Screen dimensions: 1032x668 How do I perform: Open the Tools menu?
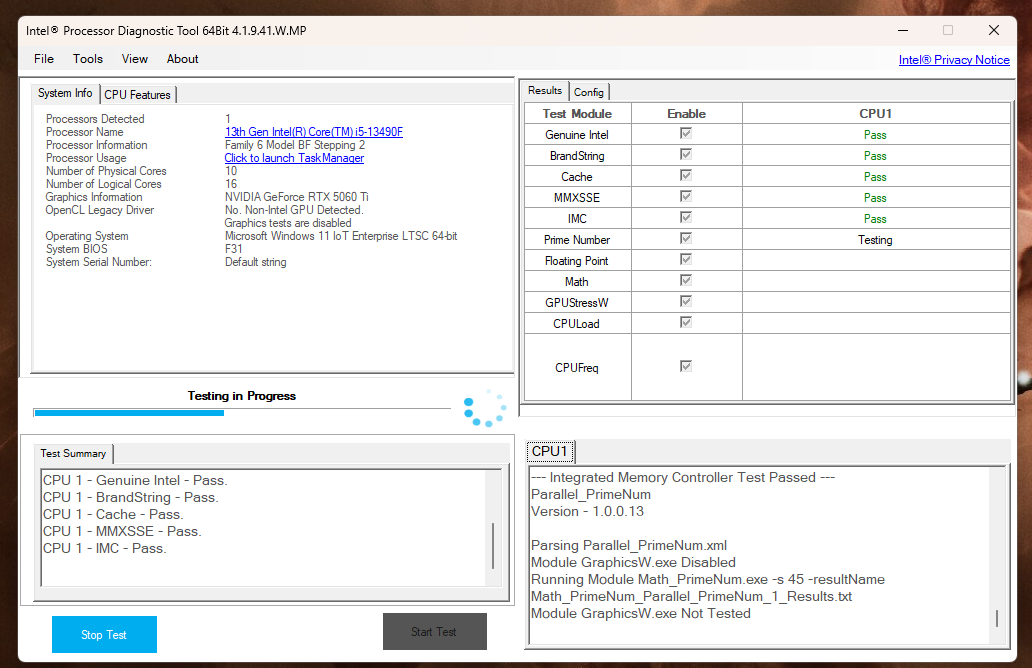(x=88, y=59)
